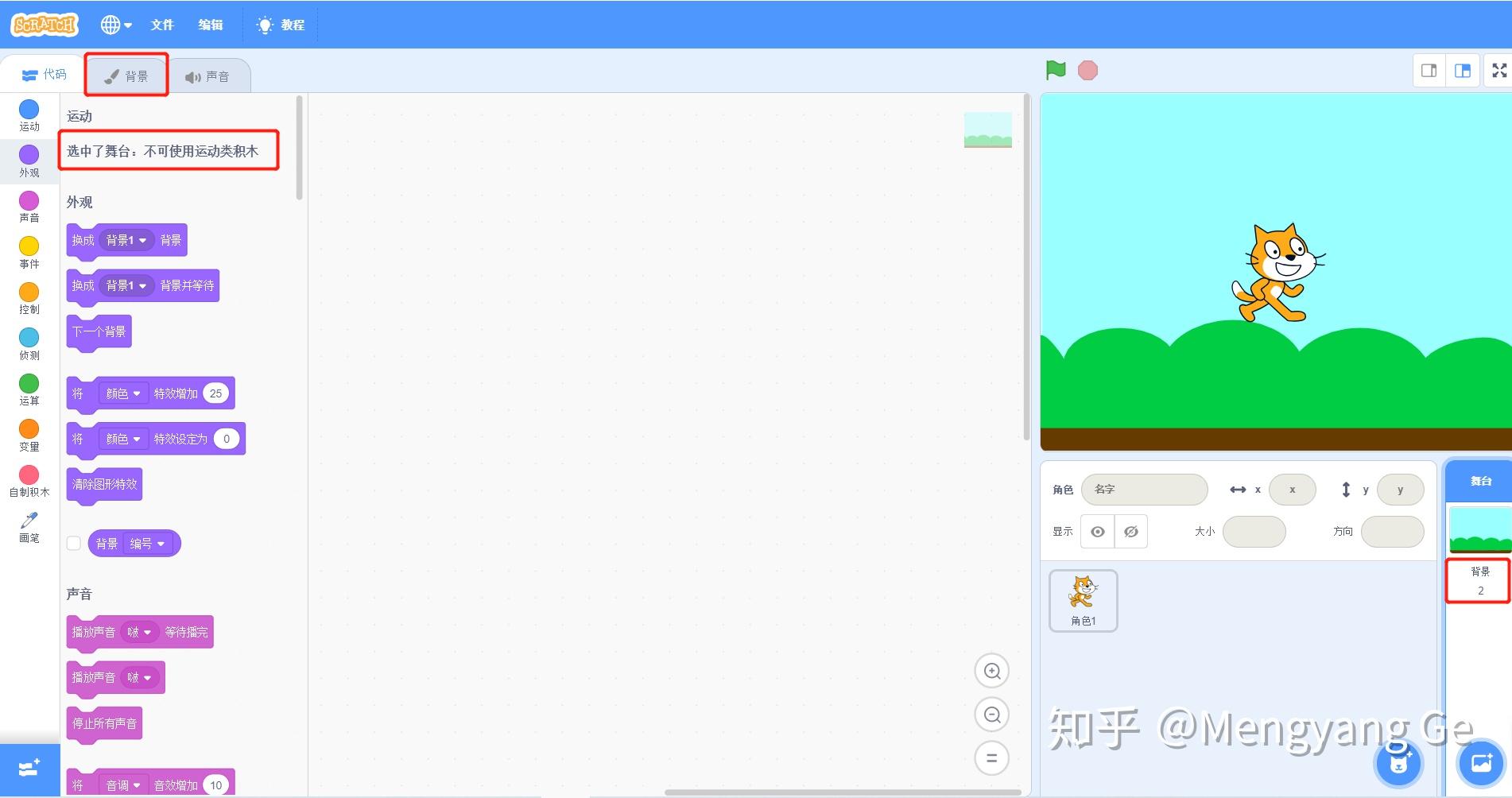Select the 画笔 extension category
Image resolution: width=1512 pixels, height=798 pixels.
click(x=29, y=527)
